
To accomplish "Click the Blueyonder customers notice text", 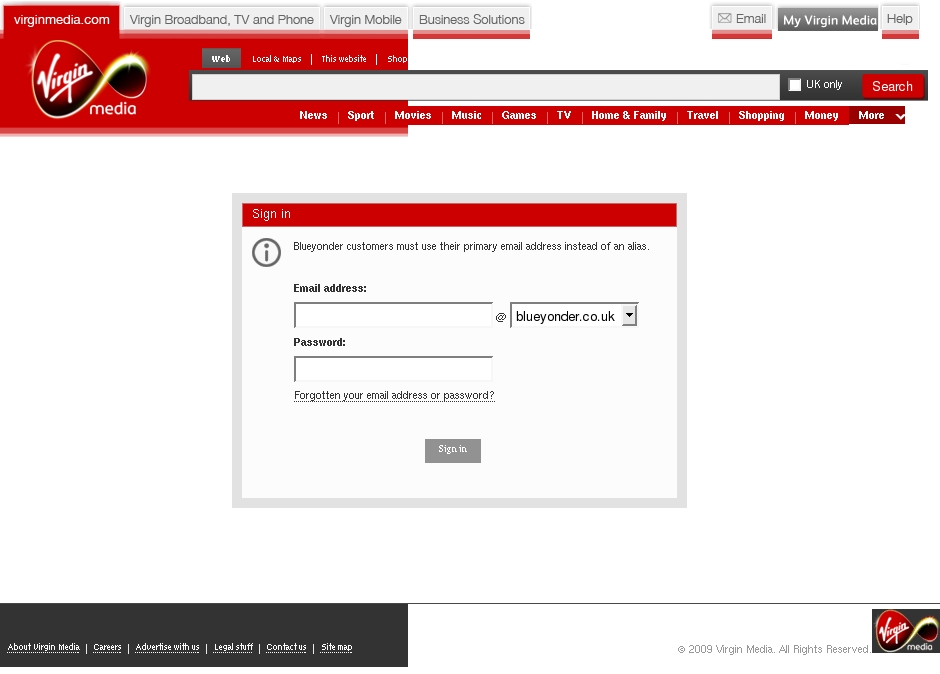I will pyautogui.click(x=471, y=246).
